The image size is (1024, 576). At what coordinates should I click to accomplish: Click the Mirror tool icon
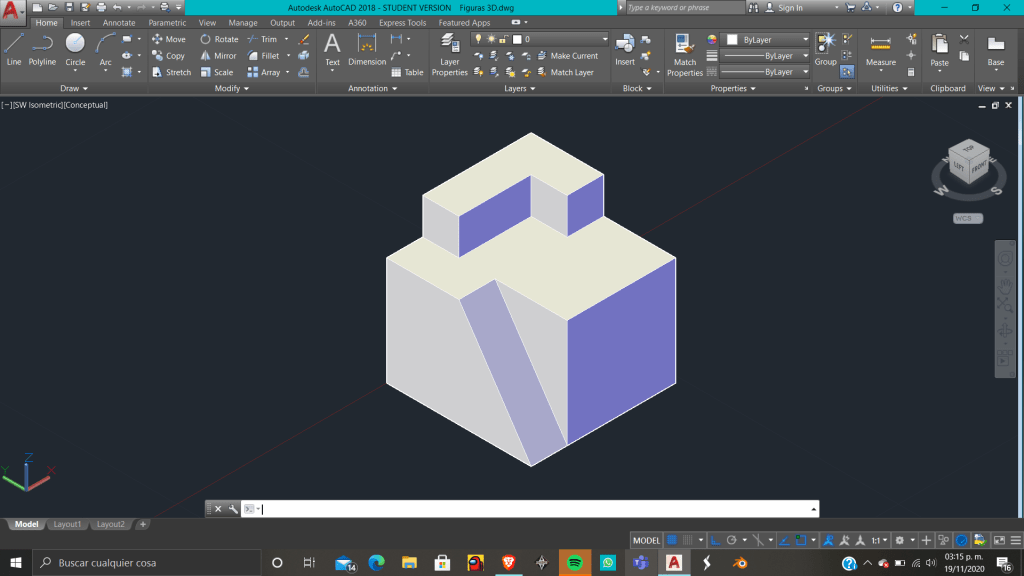coord(218,56)
